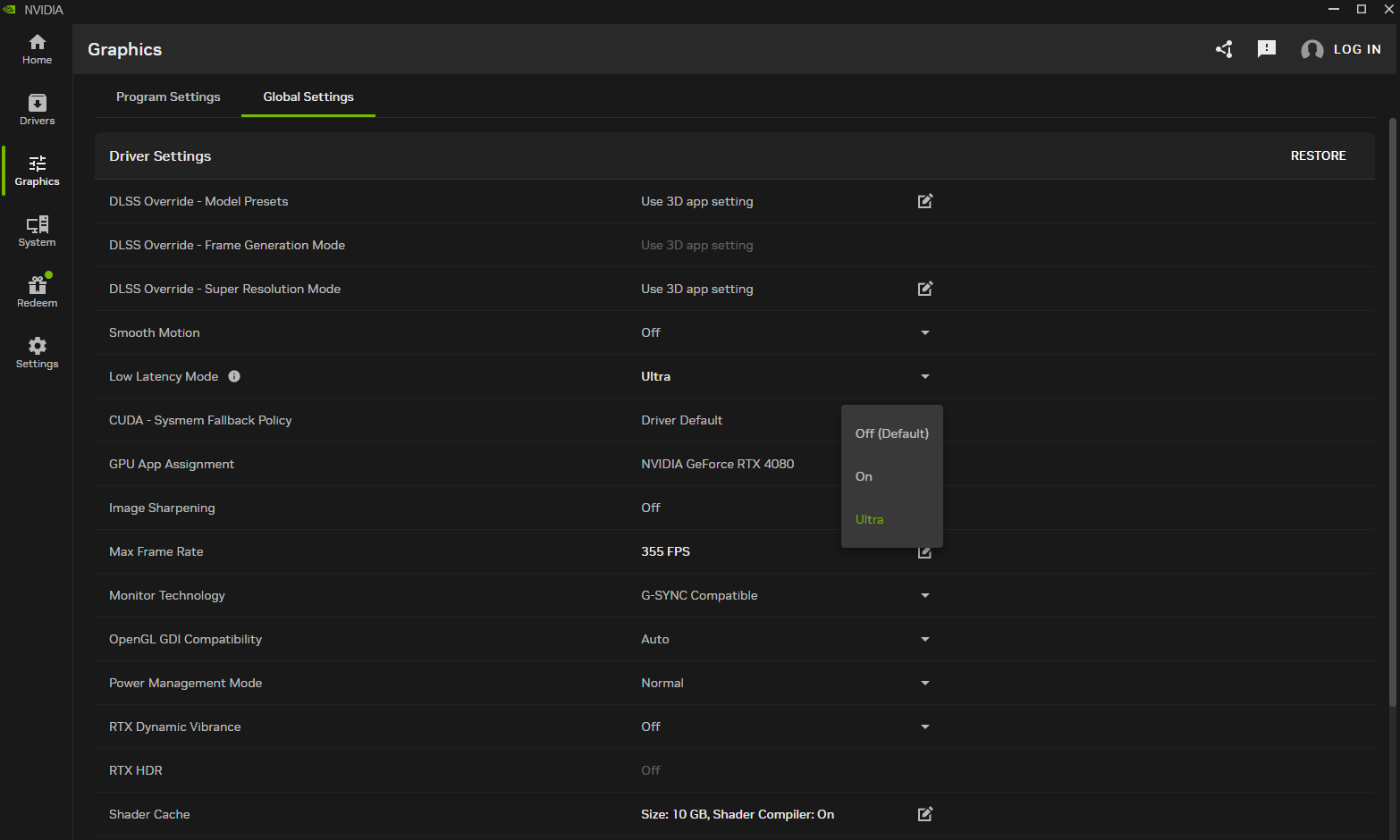The height and width of the screenshot is (840, 1400).
Task: Open the feedback notification icon
Action: 1267,49
